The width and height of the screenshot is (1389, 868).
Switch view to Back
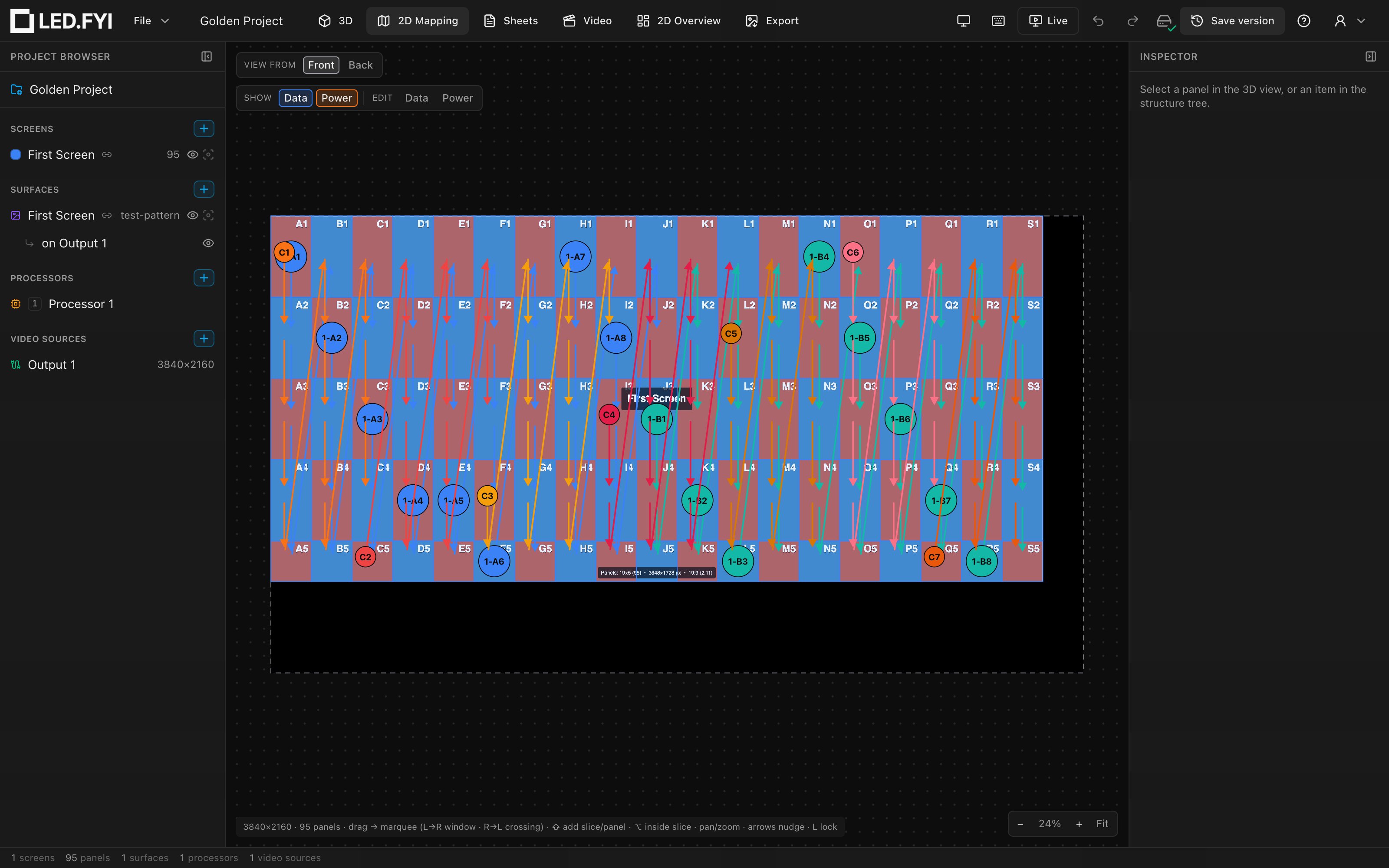[x=360, y=65]
